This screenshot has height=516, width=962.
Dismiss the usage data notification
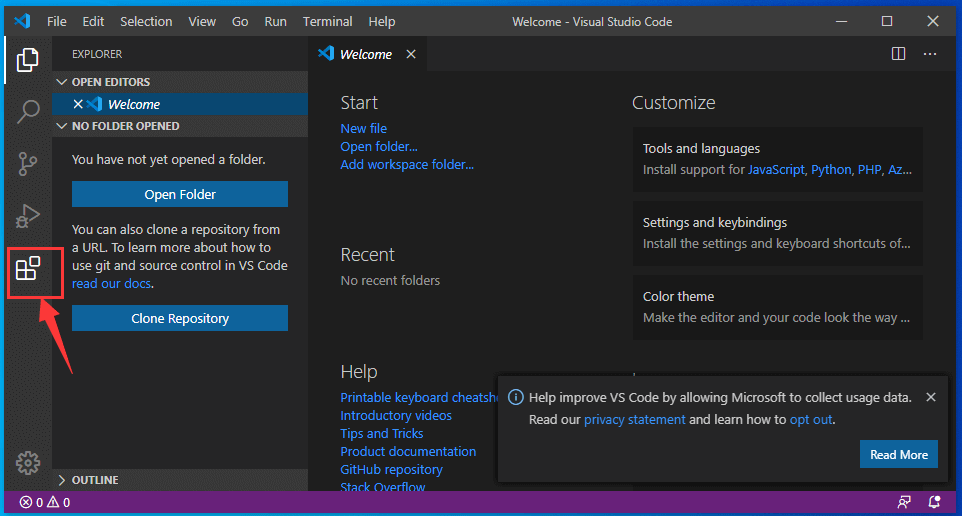(x=931, y=397)
